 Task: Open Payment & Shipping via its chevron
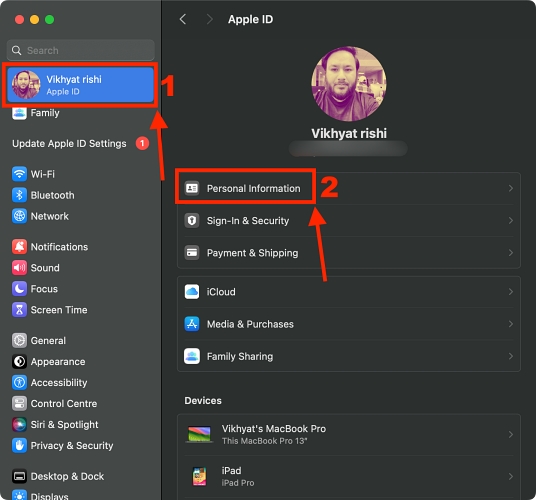pos(511,253)
